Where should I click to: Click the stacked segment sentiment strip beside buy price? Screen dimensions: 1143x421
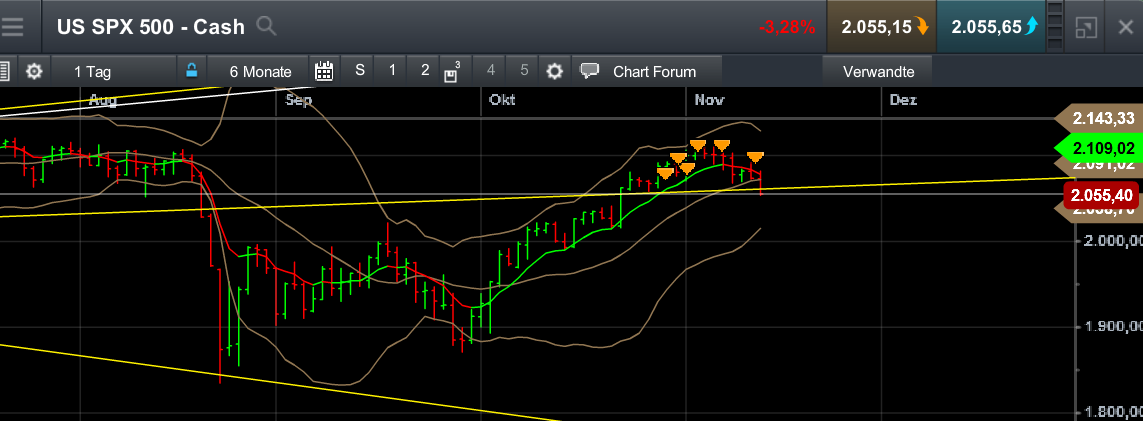coord(1055,27)
